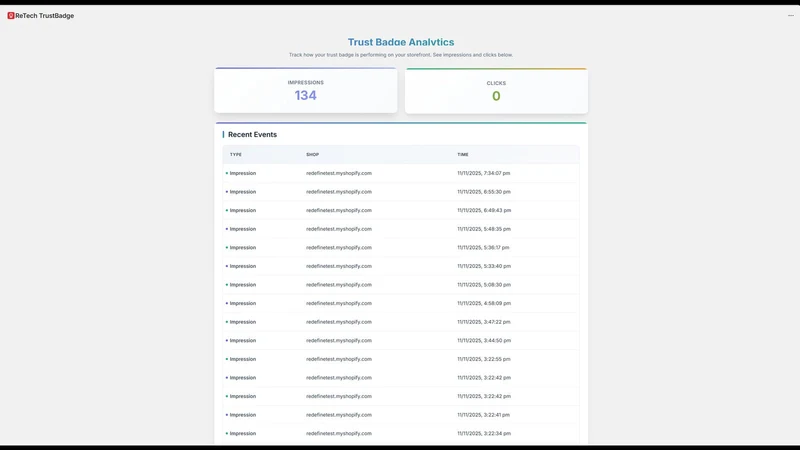Open shop link on the 6:49:43 pm row

[339, 210]
